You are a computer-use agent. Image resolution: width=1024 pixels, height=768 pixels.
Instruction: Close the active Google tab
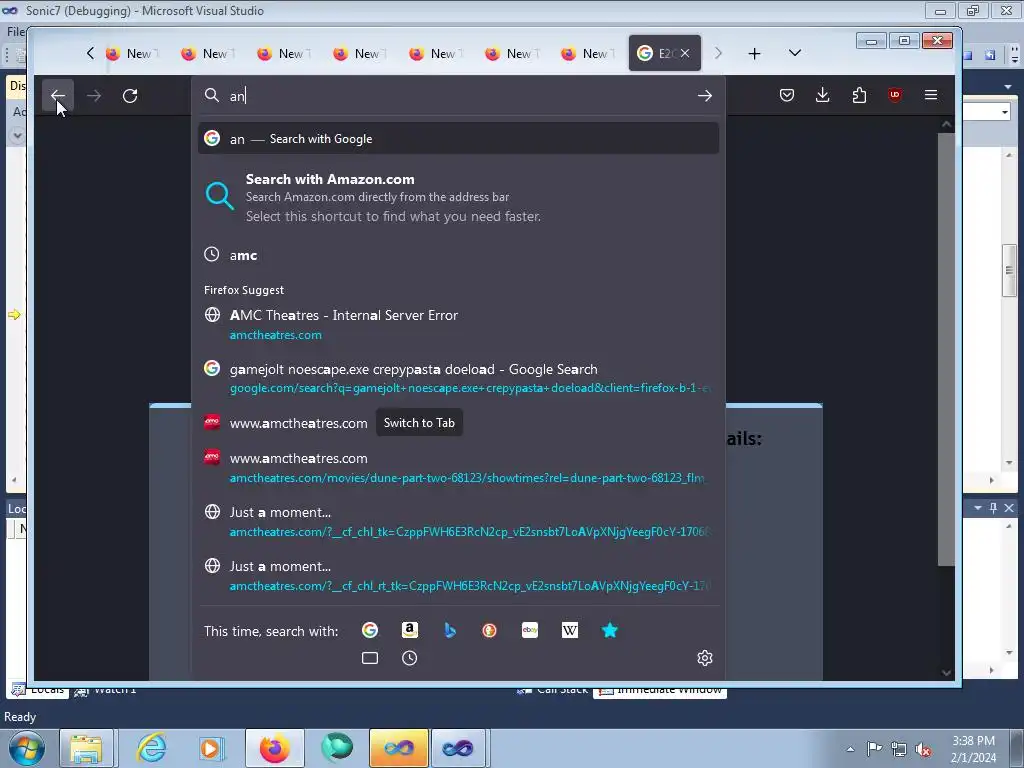[x=684, y=54]
